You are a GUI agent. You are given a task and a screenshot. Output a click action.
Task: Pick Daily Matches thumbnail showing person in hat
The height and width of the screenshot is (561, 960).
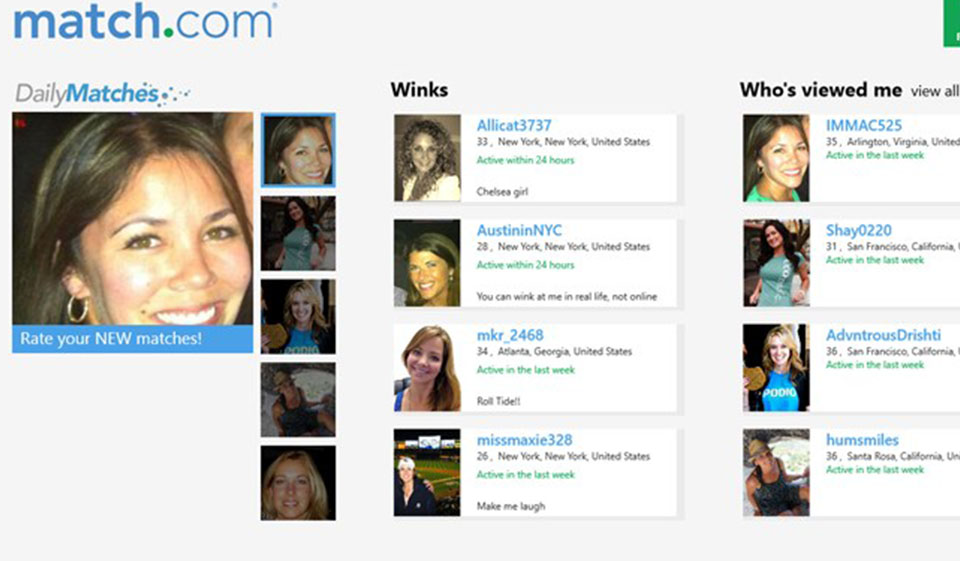[298, 399]
